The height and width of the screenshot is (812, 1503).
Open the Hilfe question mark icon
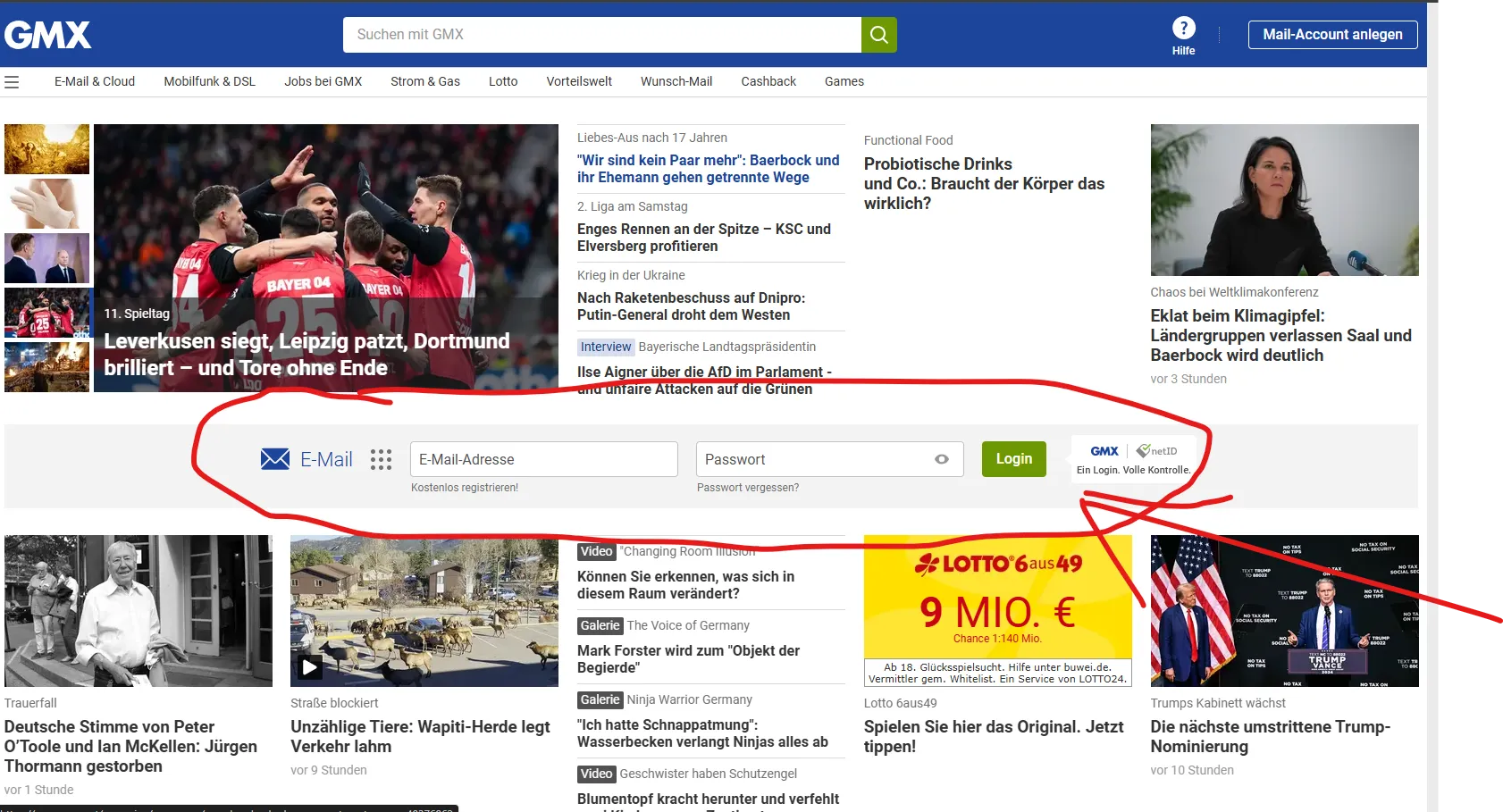[1183, 29]
